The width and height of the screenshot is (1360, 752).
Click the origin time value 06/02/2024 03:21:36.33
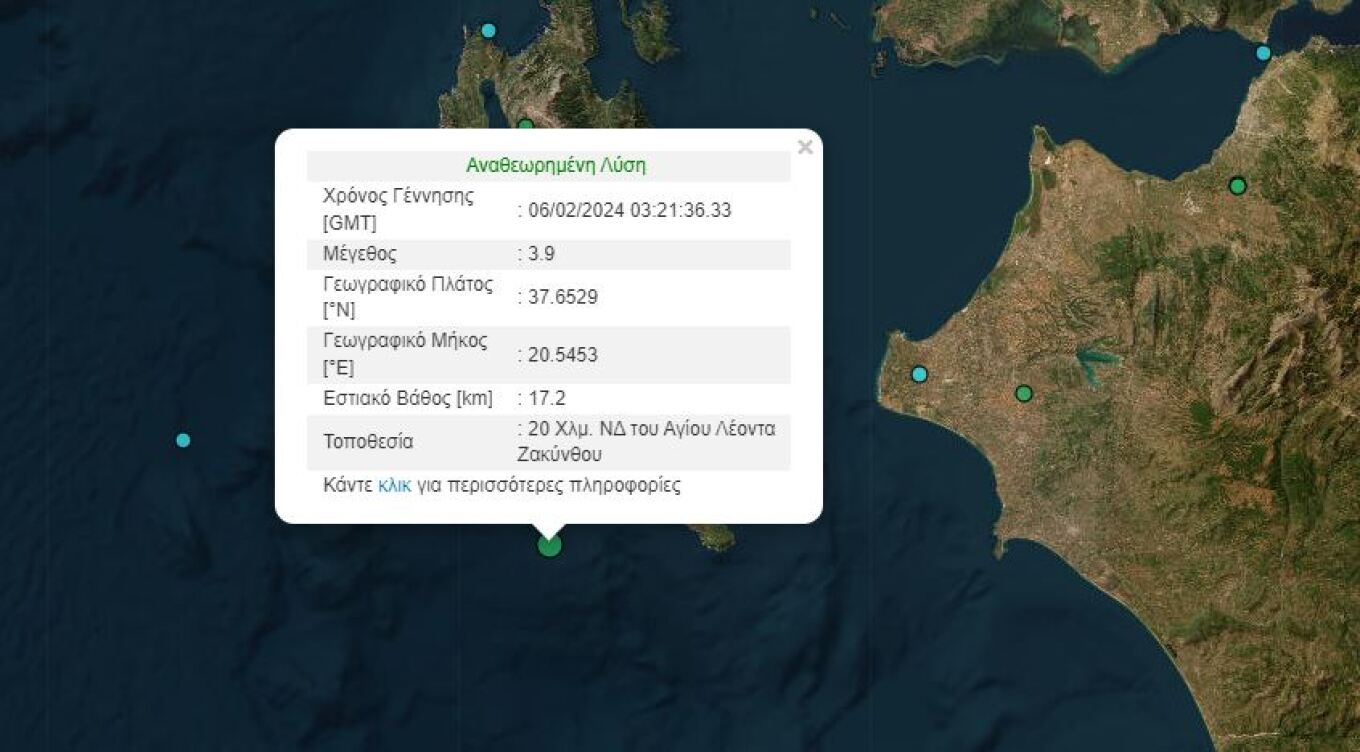(630, 210)
